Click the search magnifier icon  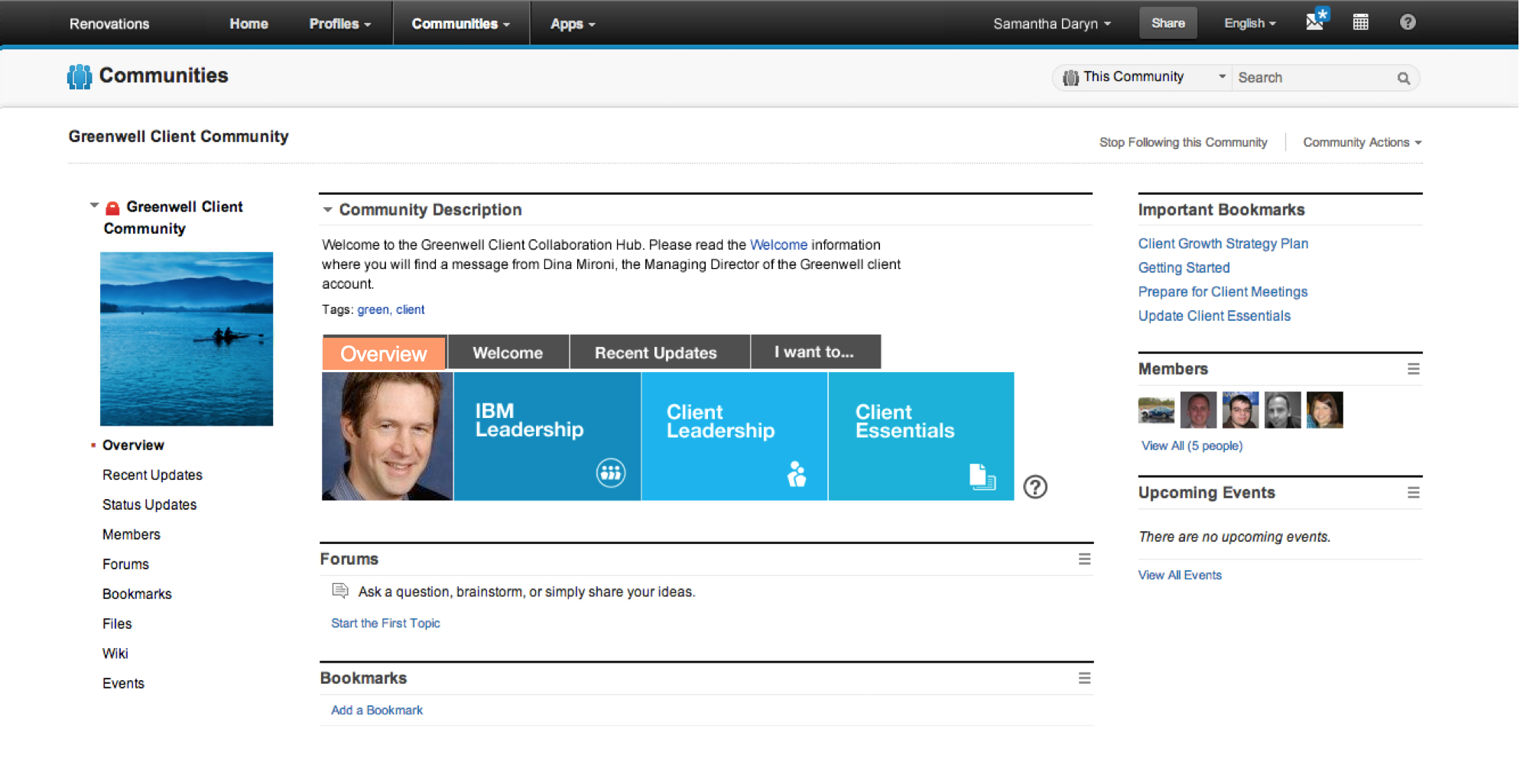[1403, 78]
